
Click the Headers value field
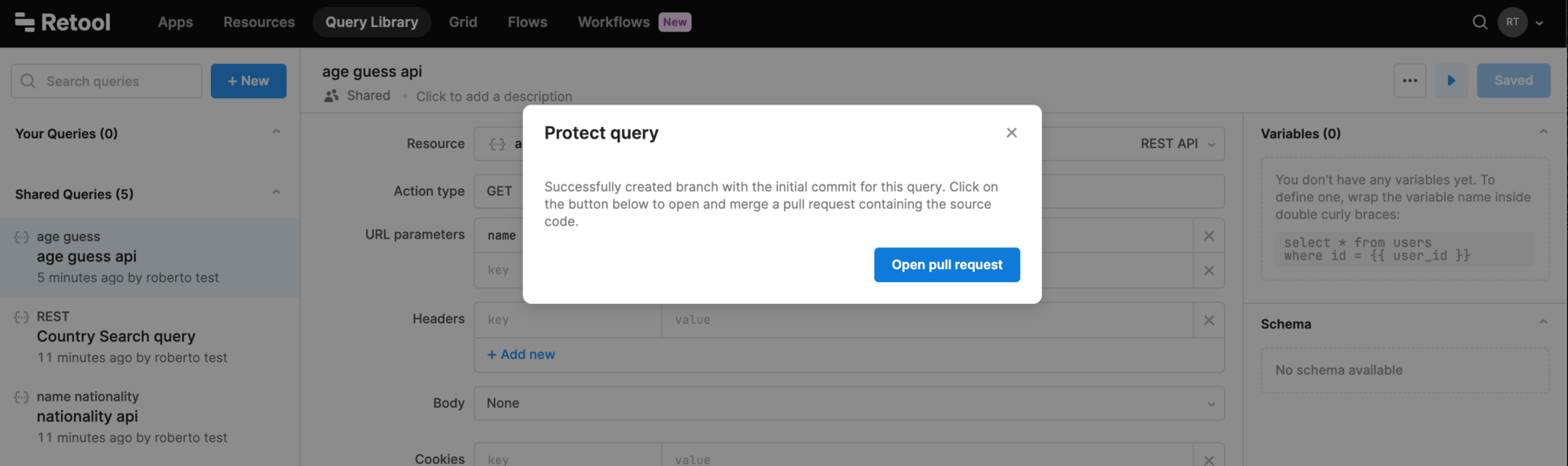click(x=927, y=321)
